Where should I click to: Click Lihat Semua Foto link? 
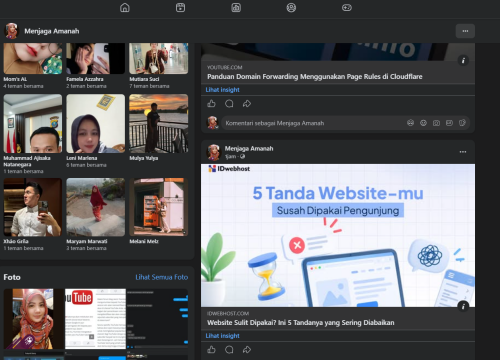click(162, 277)
